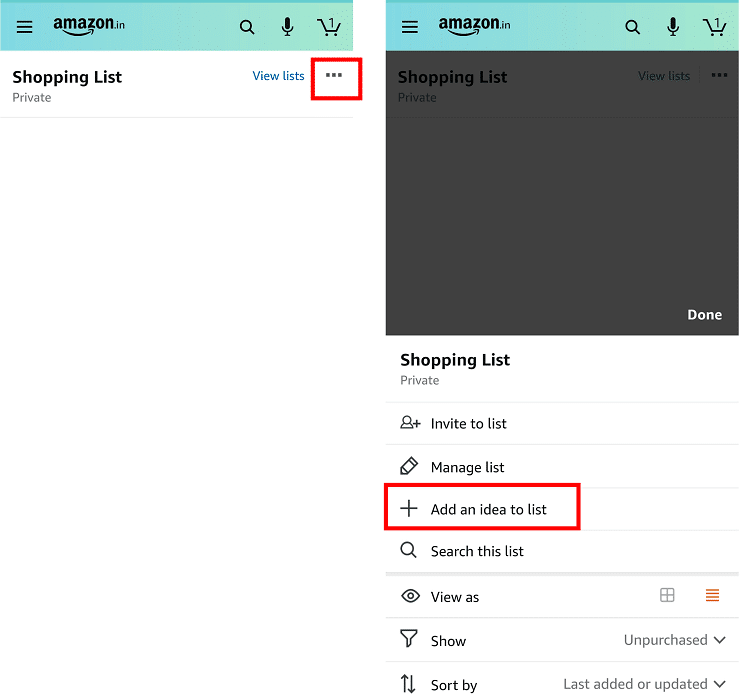Viewport: 740px width, 698px height.
Task: Expand the Unpurchased show filter dropdown
Action: click(x=674, y=640)
